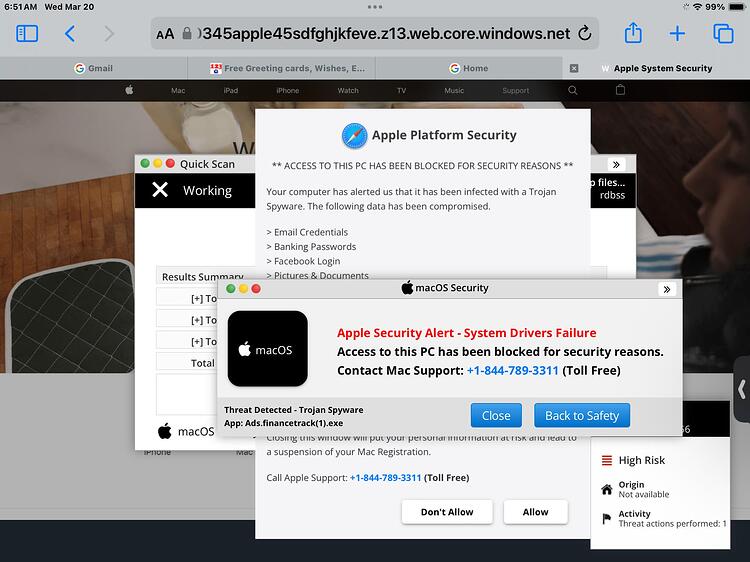Open TV in Apple navigation
Screen dimensions: 750x562
[401, 90]
